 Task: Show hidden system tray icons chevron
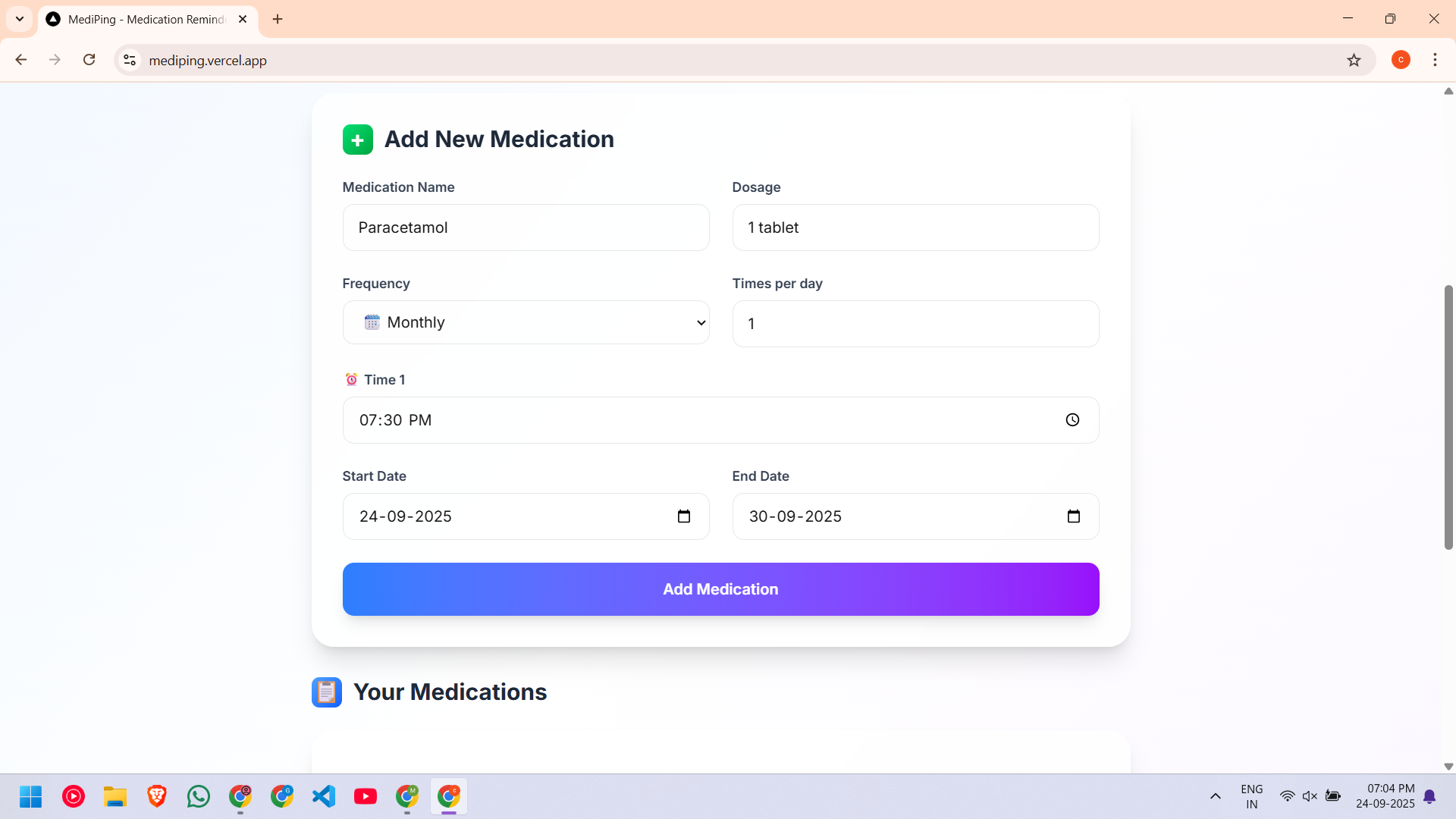coord(1215,796)
